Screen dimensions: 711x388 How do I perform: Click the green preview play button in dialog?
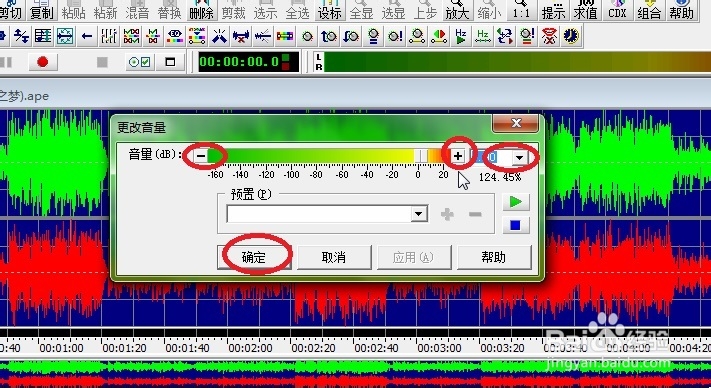point(516,201)
